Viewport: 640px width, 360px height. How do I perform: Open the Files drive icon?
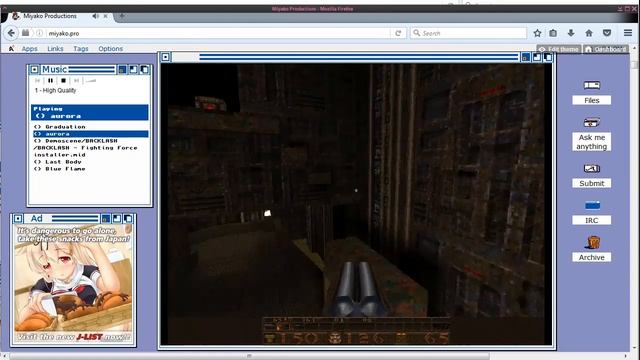click(x=591, y=85)
